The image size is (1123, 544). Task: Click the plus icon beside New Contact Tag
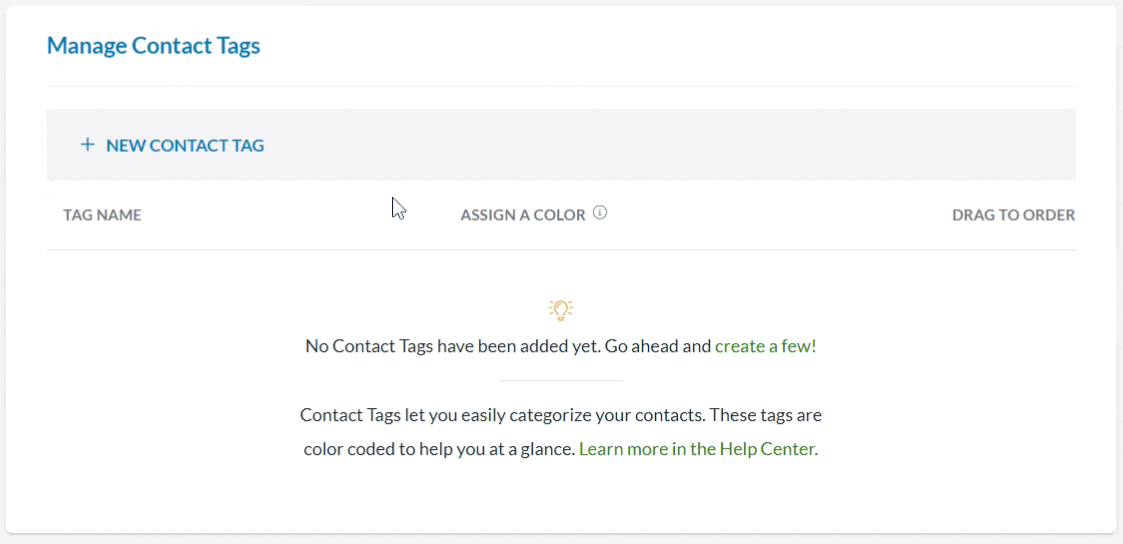[x=87, y=145]
